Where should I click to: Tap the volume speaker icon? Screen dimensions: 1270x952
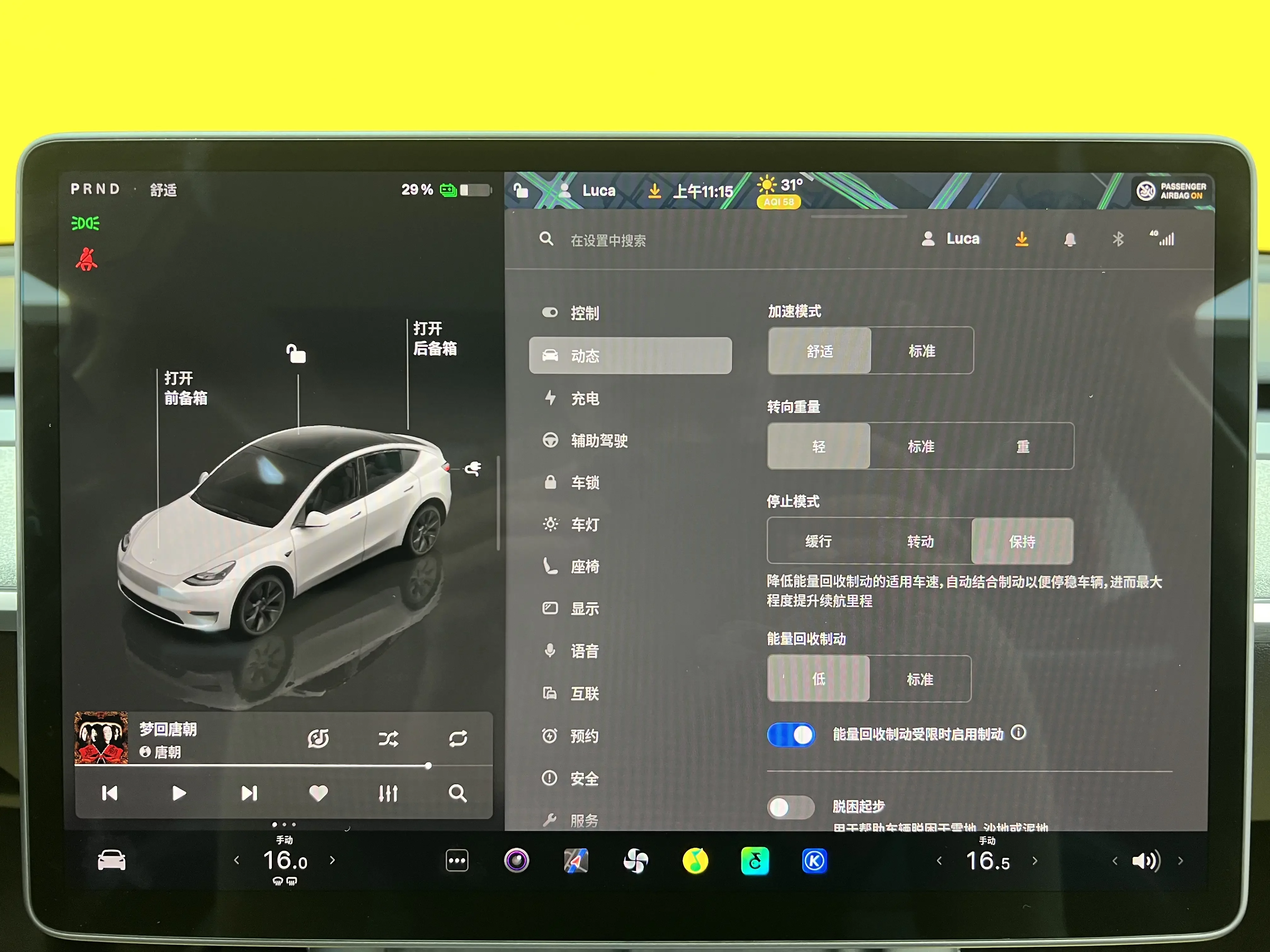point(1146,861)
